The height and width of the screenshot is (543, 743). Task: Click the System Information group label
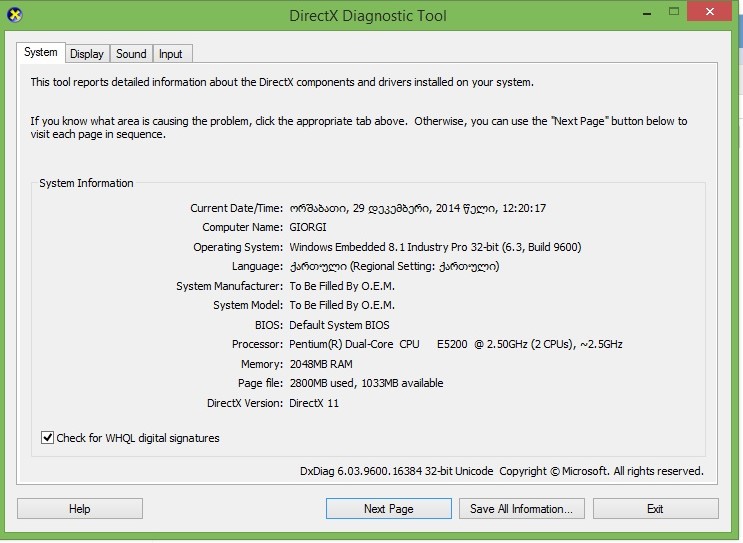point(86,183)
